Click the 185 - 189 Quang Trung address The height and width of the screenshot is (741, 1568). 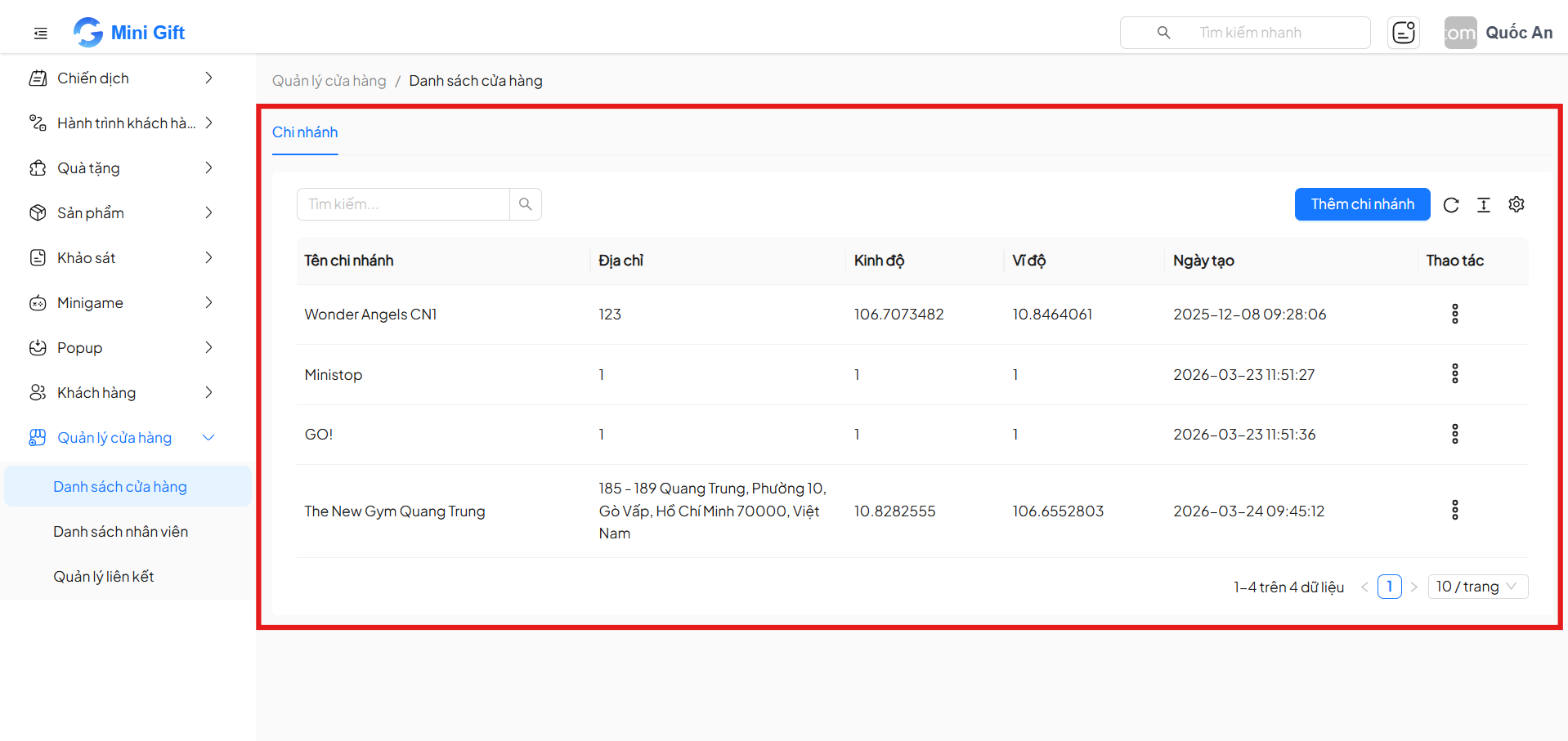(x=713, y=511)
